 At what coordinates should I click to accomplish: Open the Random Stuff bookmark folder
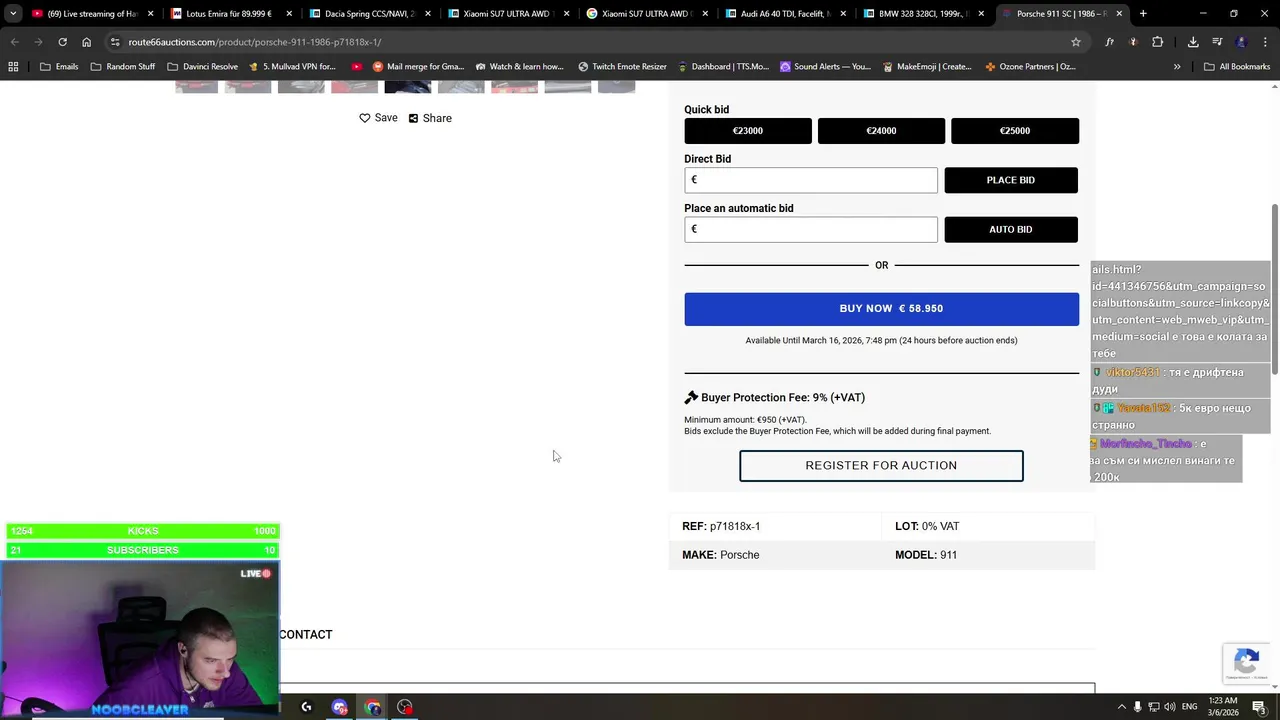123,66
